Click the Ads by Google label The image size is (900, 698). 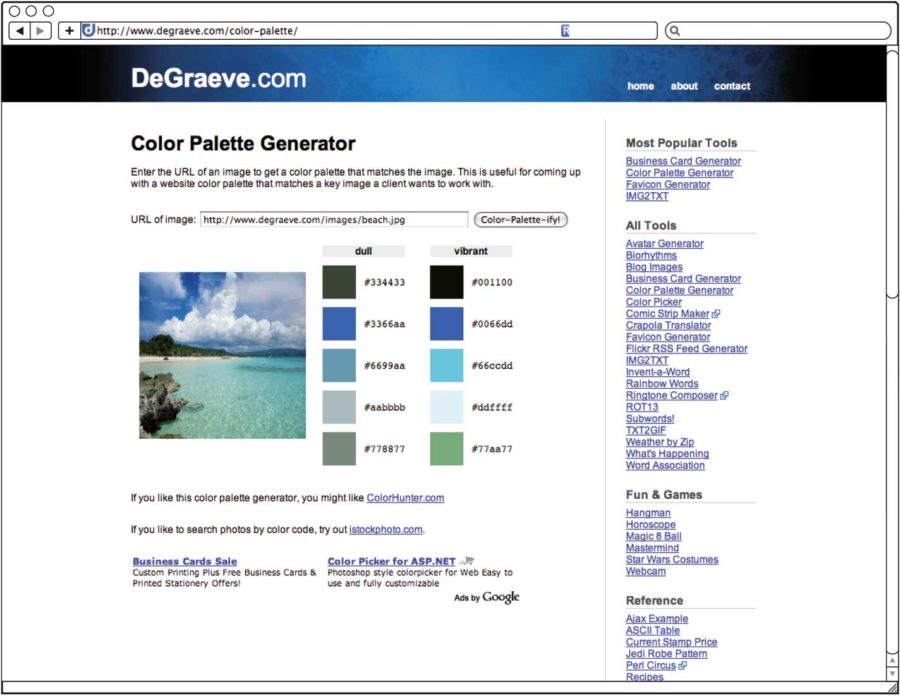point(487,598)
